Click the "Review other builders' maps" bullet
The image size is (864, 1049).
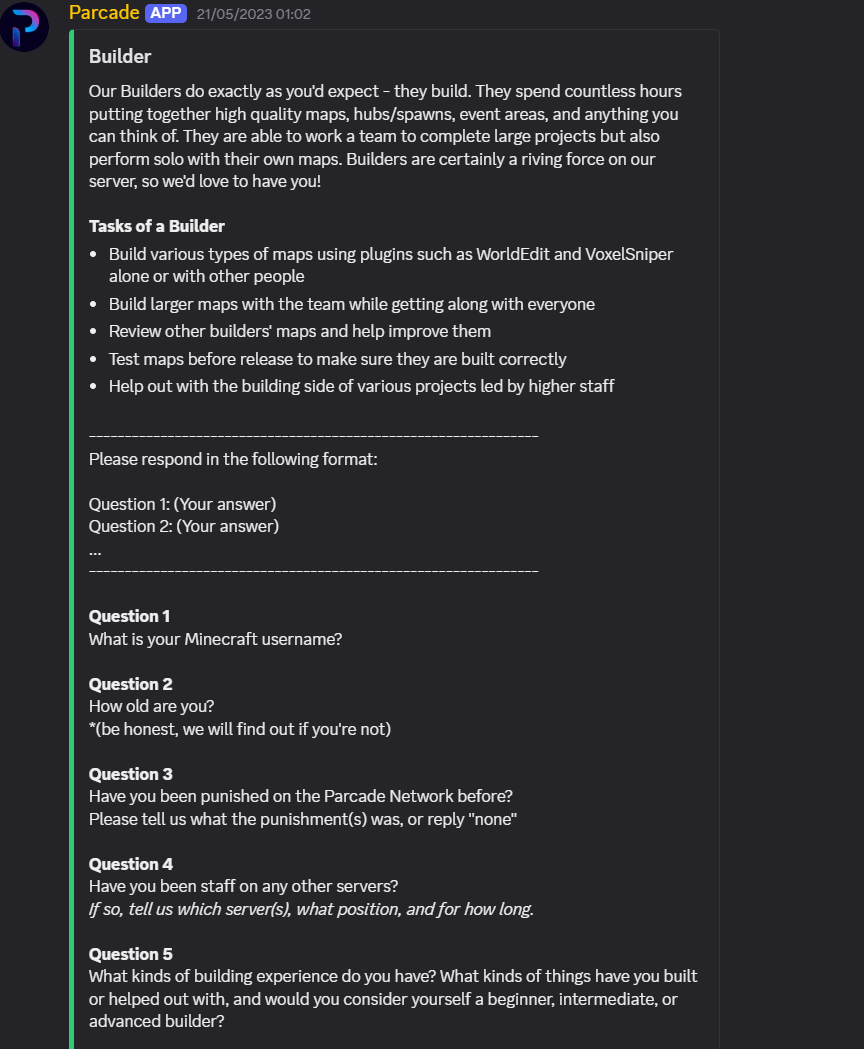tap(299, 331)
